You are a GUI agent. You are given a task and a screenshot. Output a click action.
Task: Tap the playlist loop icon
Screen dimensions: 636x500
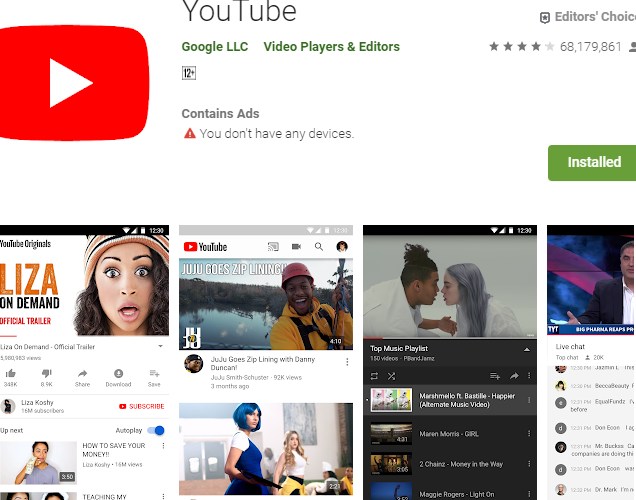coord(374,376)
